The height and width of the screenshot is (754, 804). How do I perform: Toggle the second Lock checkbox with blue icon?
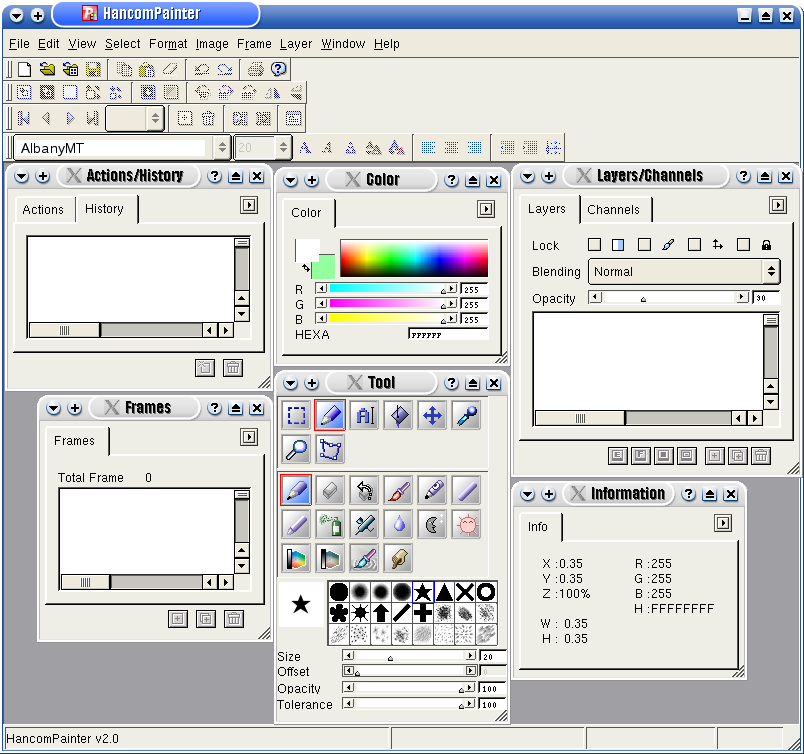tap(618, 245)
